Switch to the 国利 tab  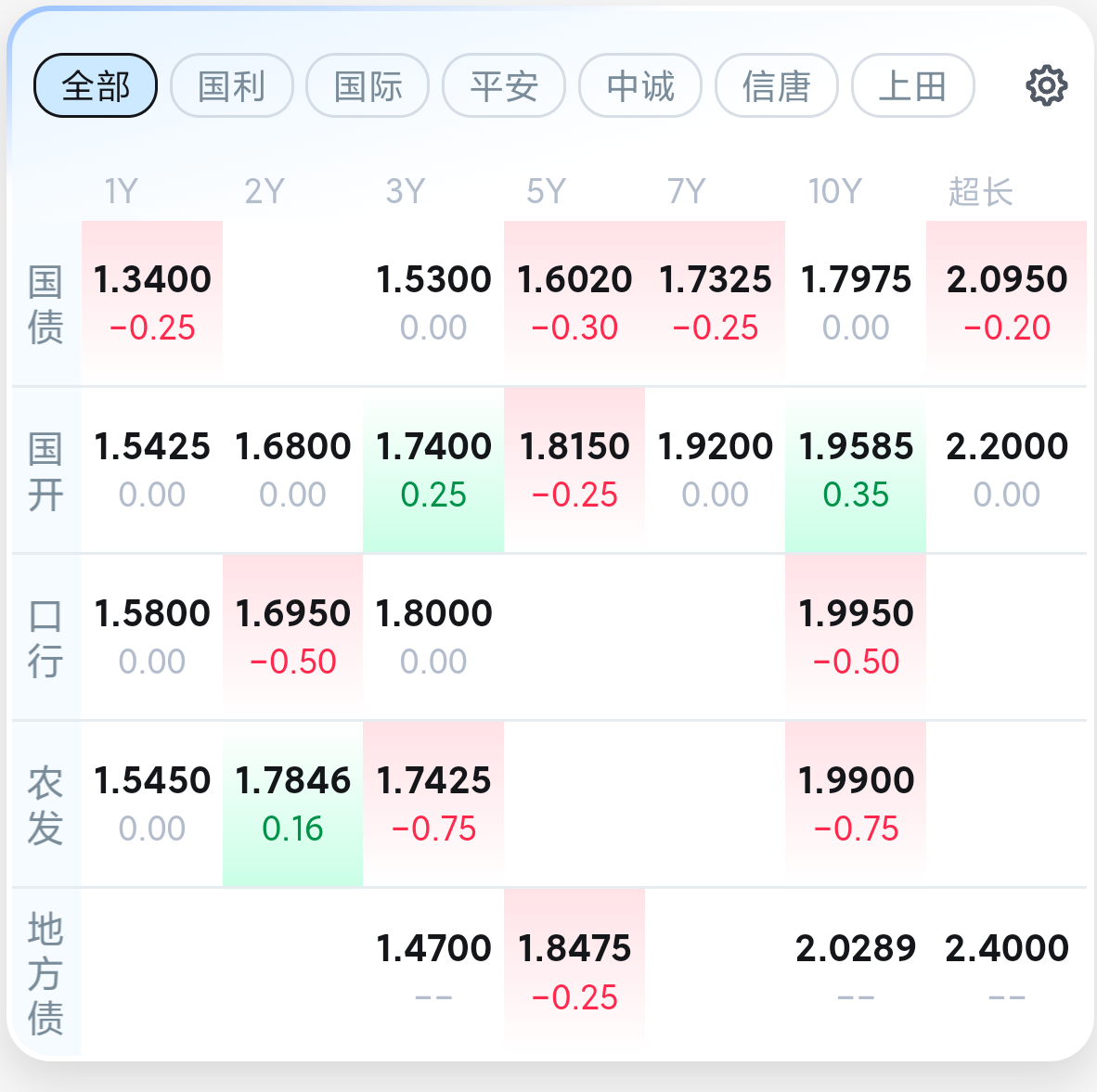[x=232, y=86]
